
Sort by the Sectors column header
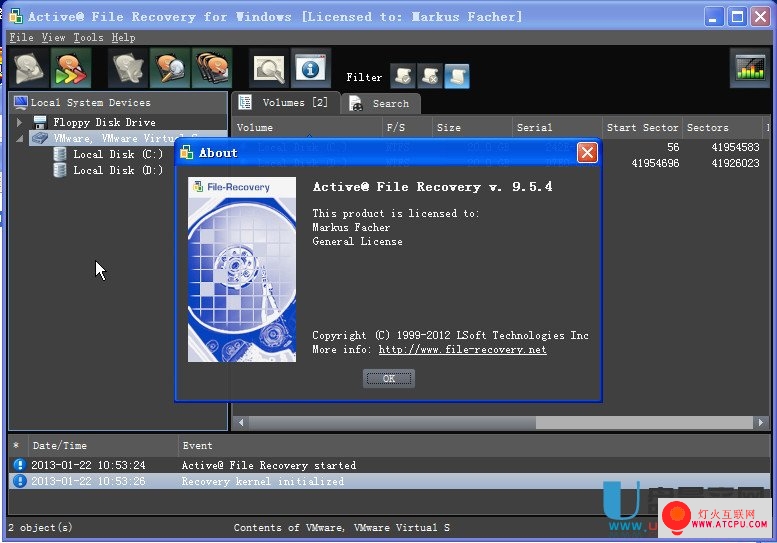click(x=722, y=127)
